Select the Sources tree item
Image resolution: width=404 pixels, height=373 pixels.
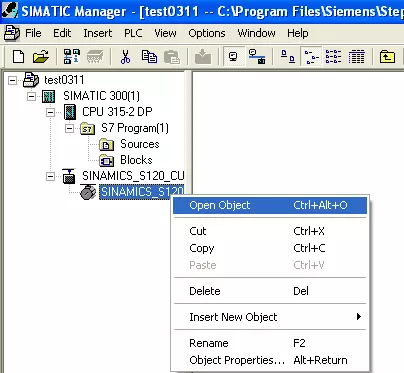[x=140, y=144]
